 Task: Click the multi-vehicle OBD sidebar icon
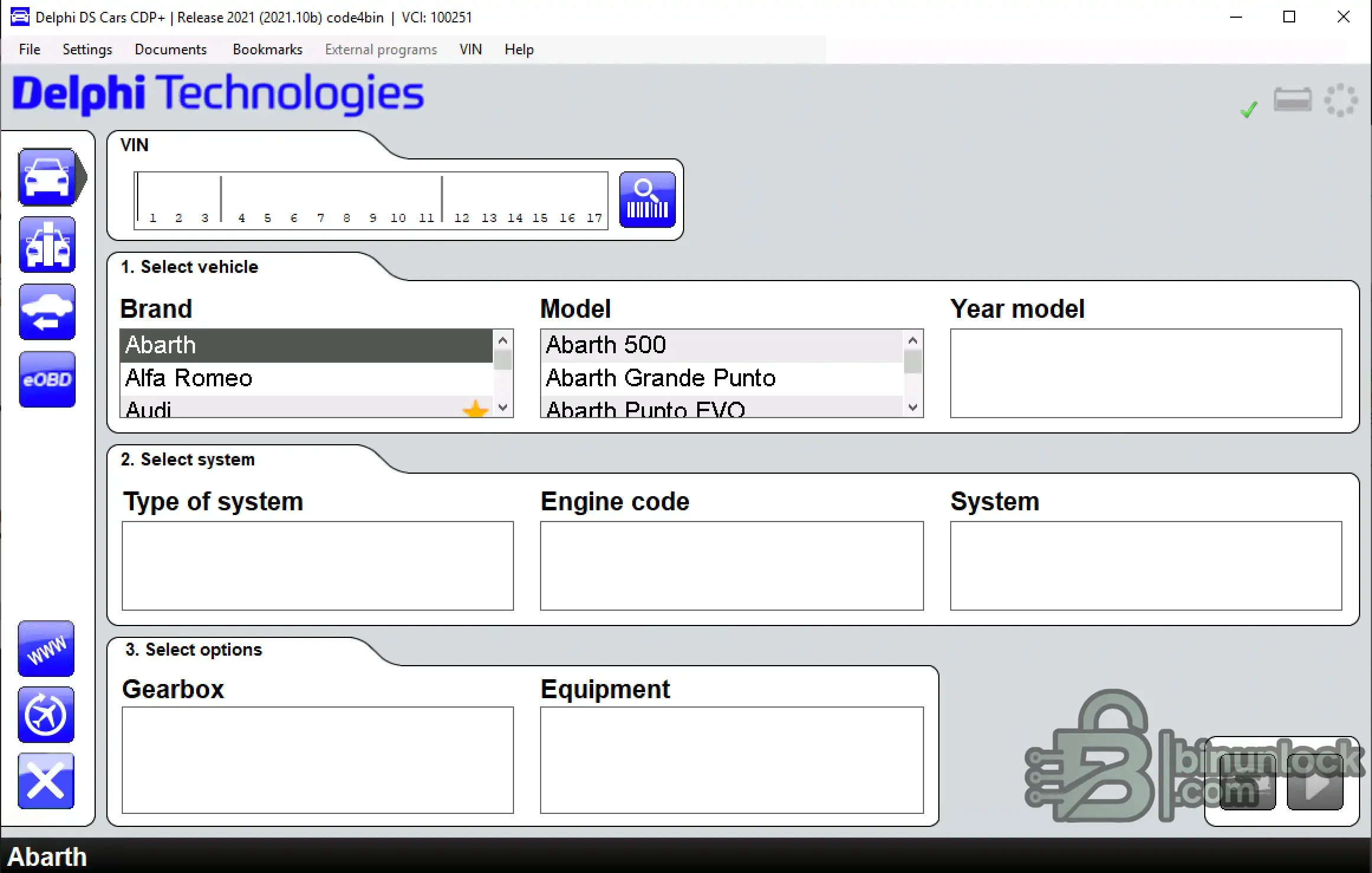pos(47,245)
